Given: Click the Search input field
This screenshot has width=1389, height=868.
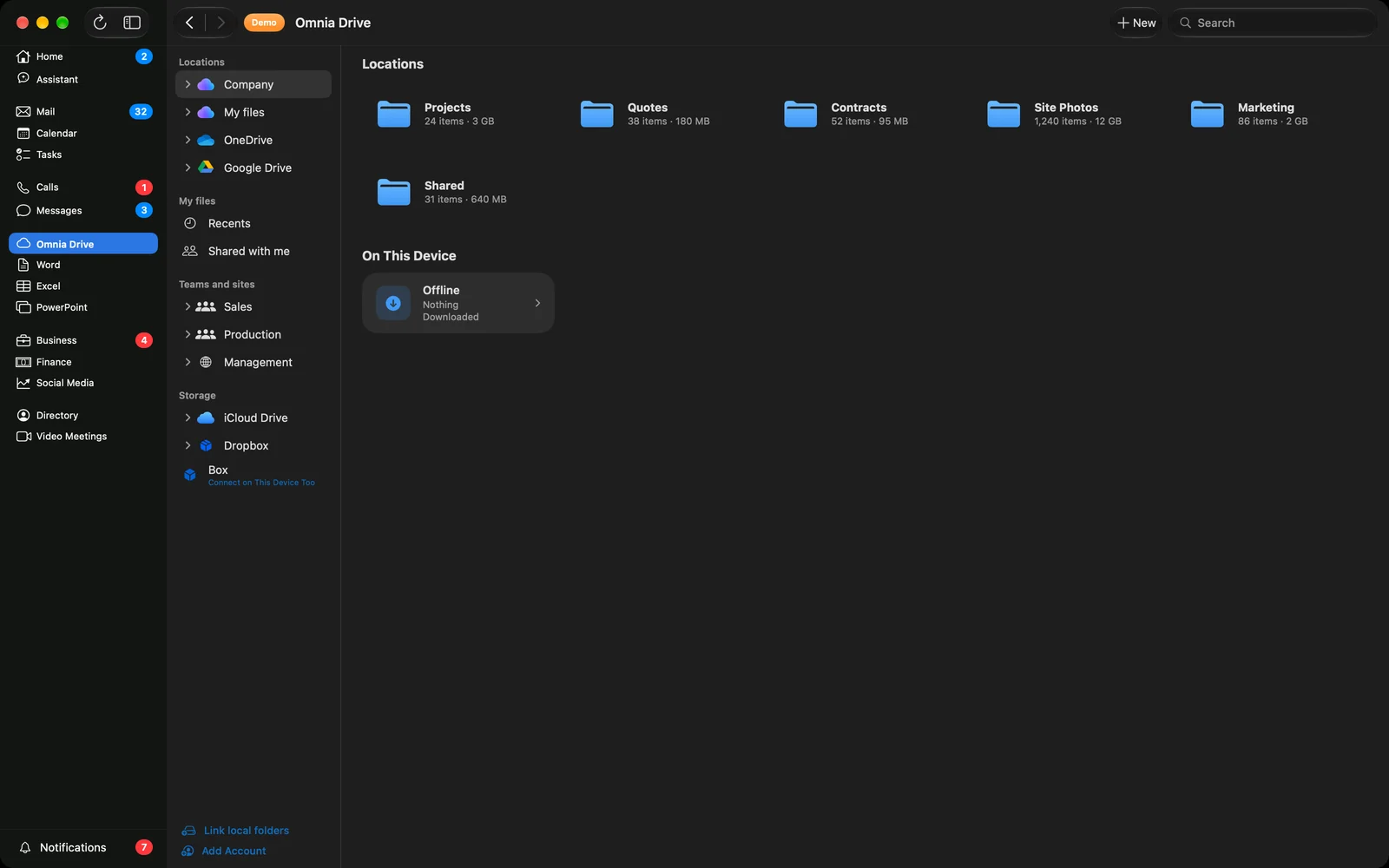Looking at the screenshot, I should [x=1273, y=23].
